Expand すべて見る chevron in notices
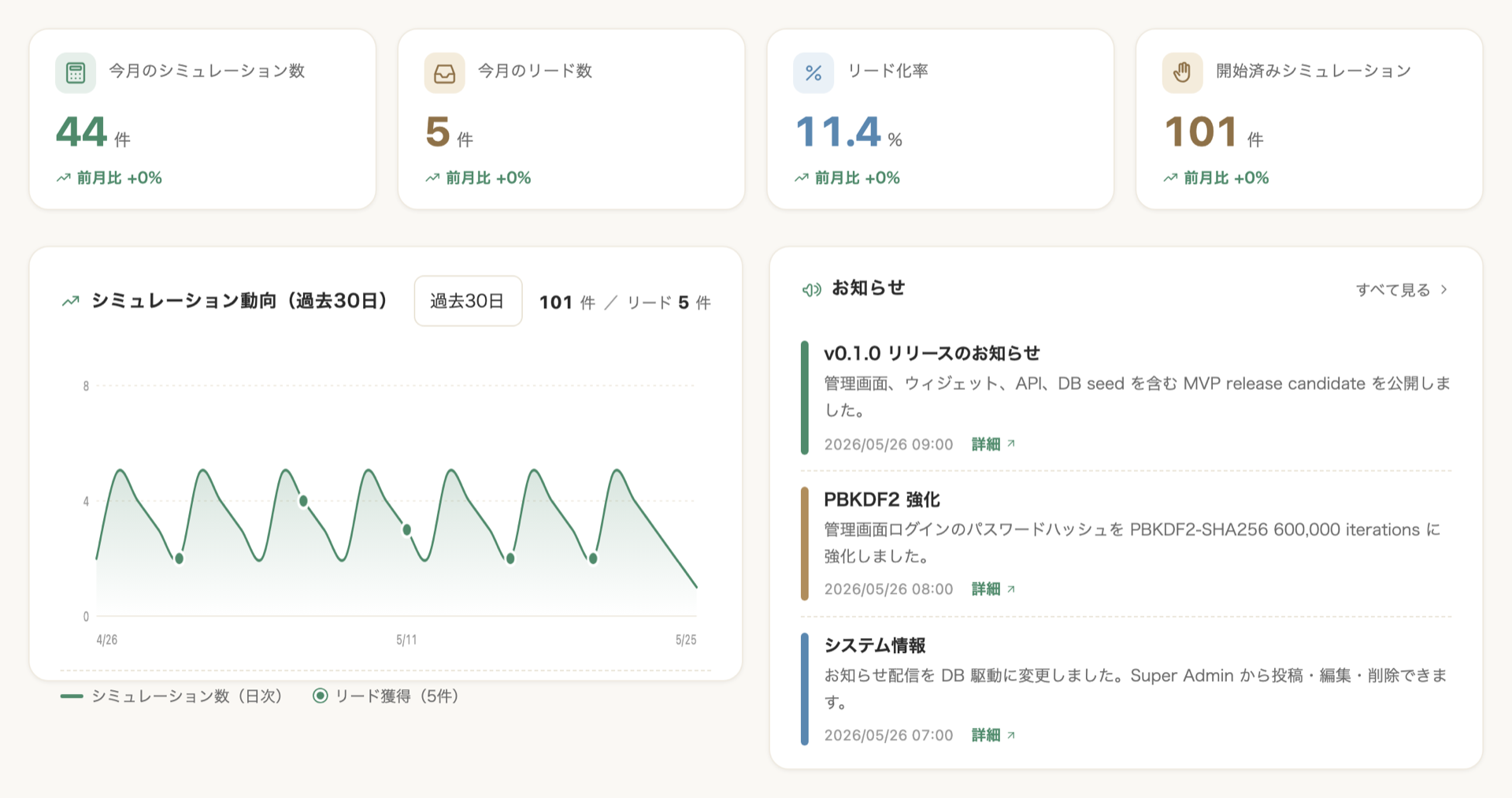 click(1443, 290)
